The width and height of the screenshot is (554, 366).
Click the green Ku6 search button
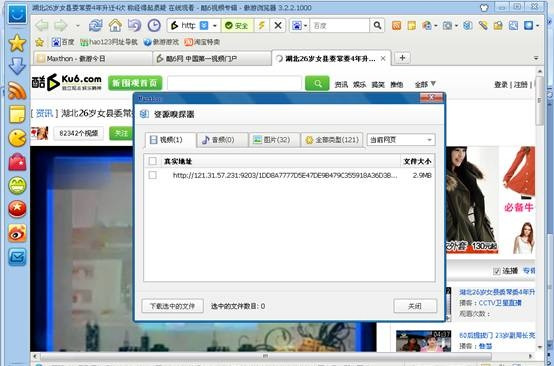click(x=317, y=84)
